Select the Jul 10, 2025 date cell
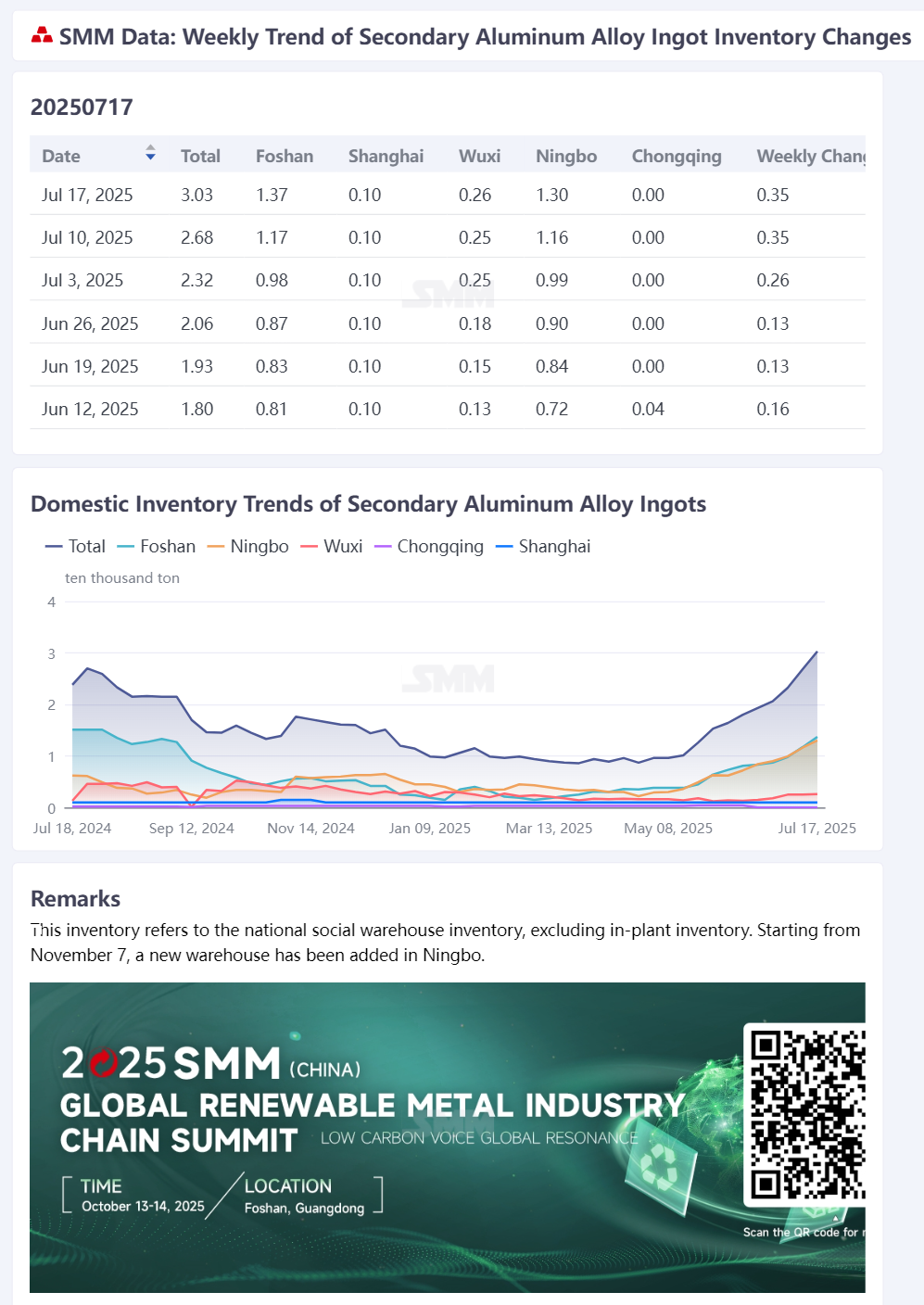Screen dimensions: 924x1305 click(x=87, y=237)
